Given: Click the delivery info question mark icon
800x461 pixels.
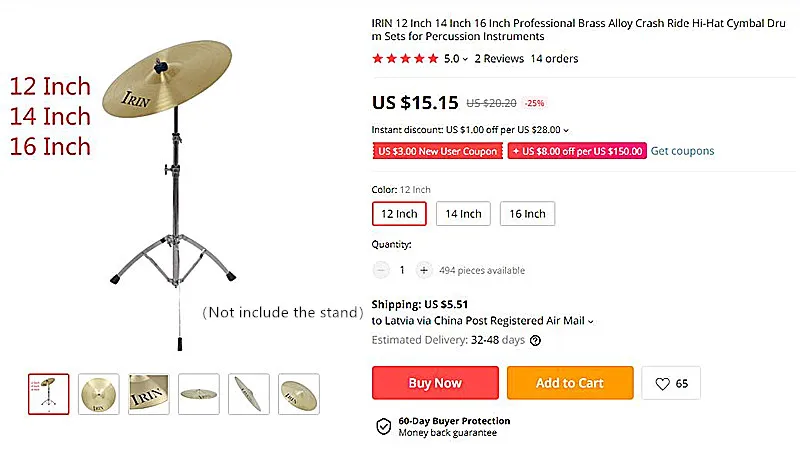Looking at the screenshot, I should pos(536,340).
